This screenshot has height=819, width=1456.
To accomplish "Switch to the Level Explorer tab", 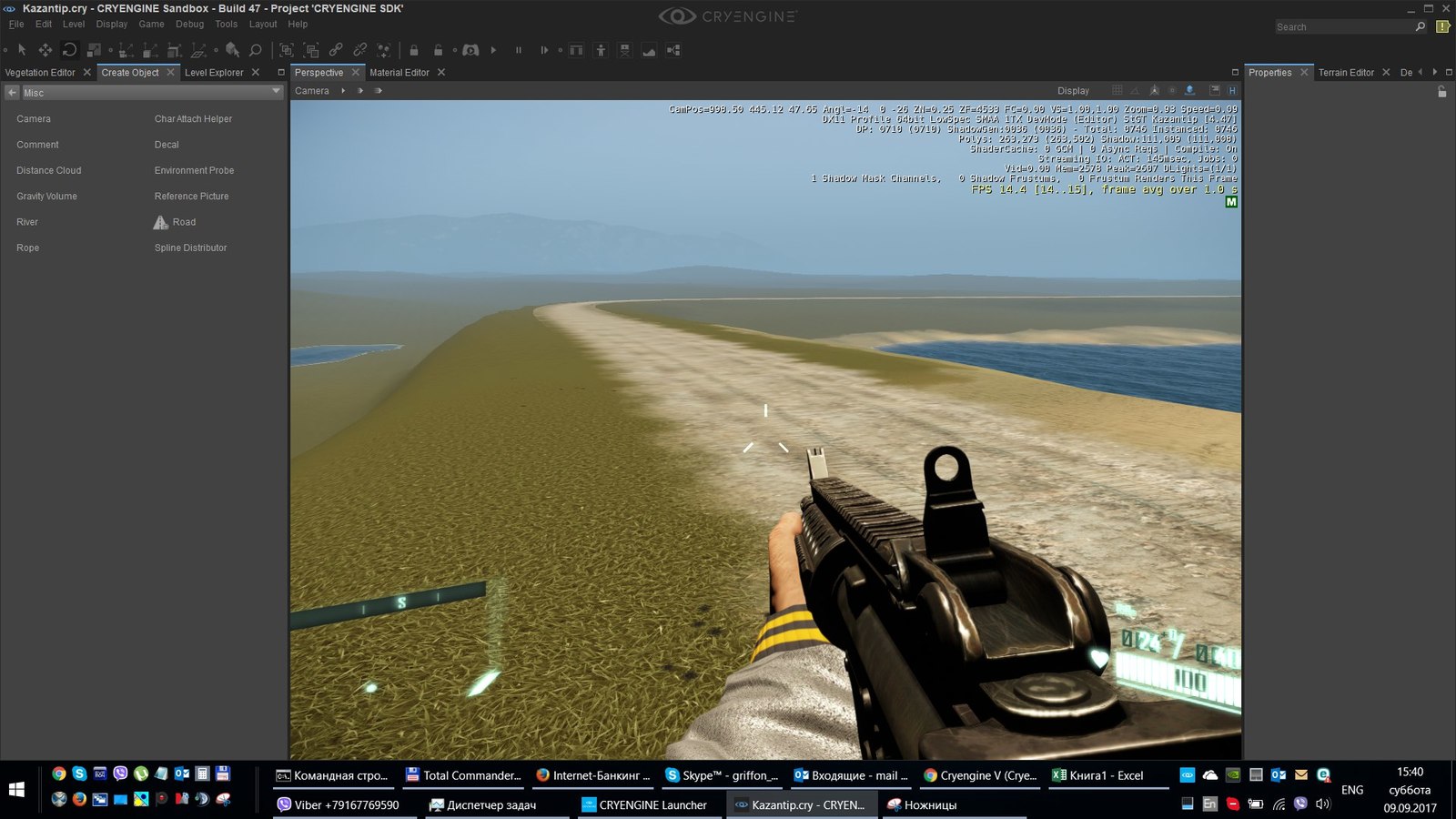I will tap(214, 73).
